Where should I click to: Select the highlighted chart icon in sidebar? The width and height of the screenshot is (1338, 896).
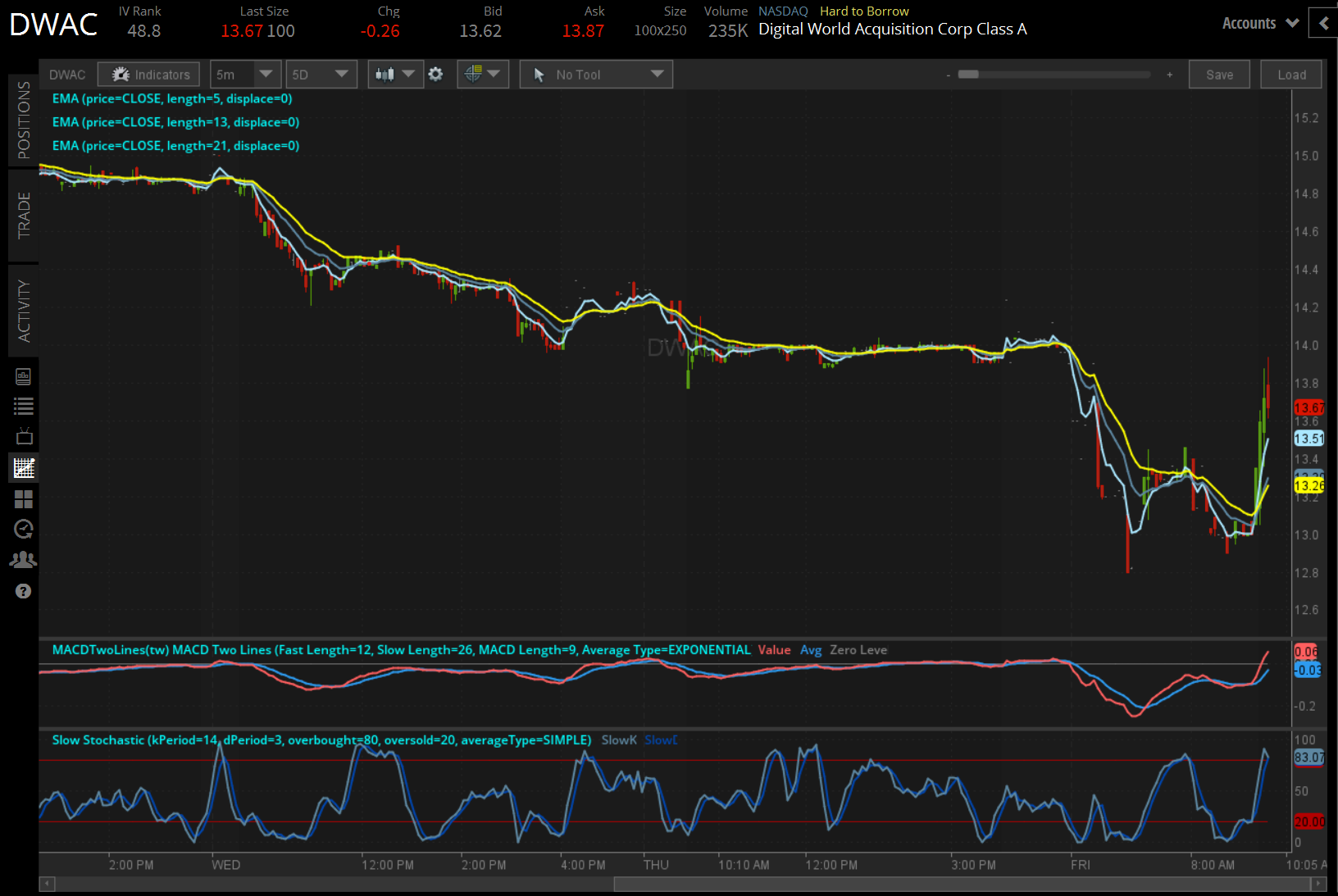click(23, 468)
